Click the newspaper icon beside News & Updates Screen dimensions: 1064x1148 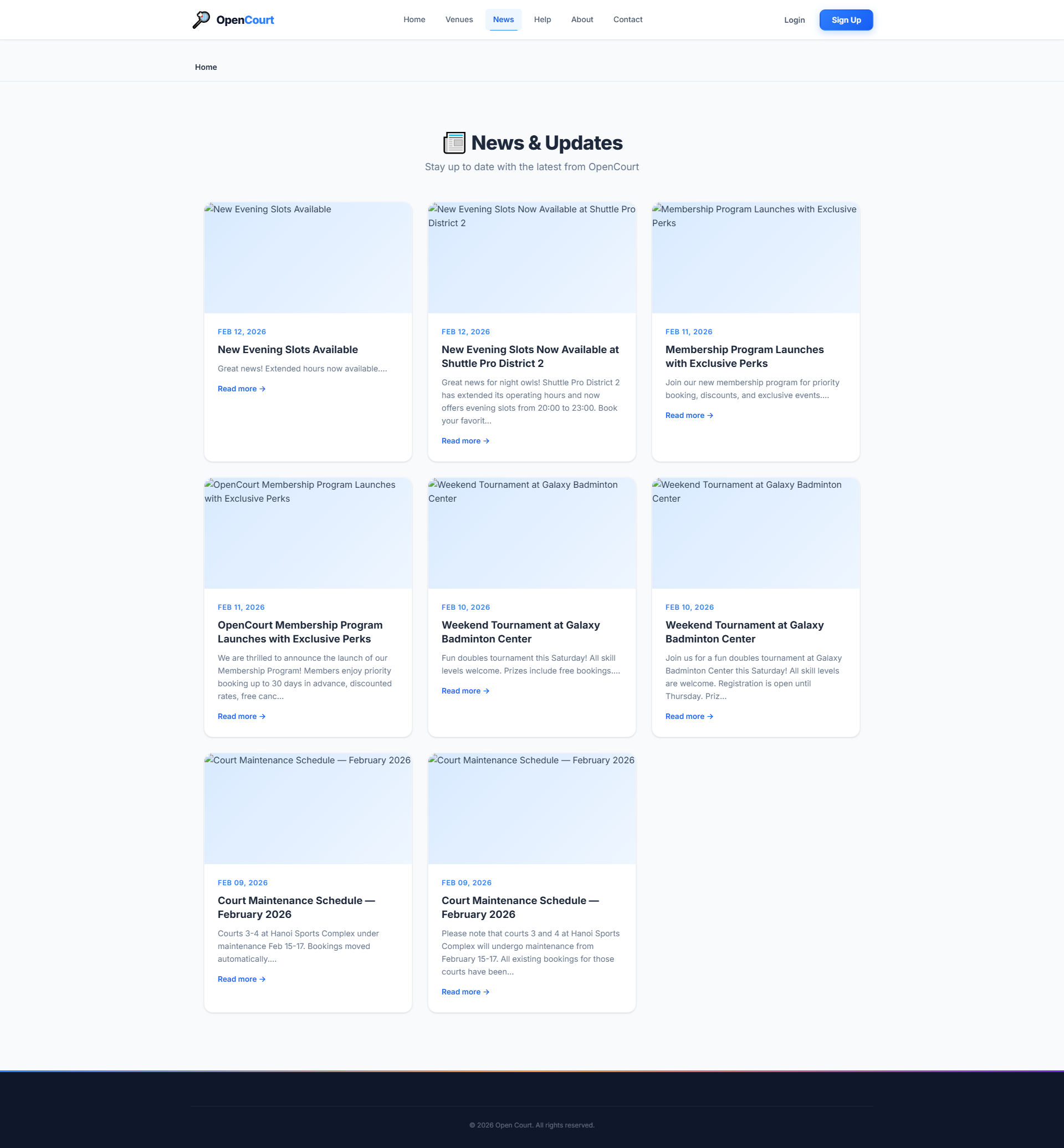tap(454, 143)
